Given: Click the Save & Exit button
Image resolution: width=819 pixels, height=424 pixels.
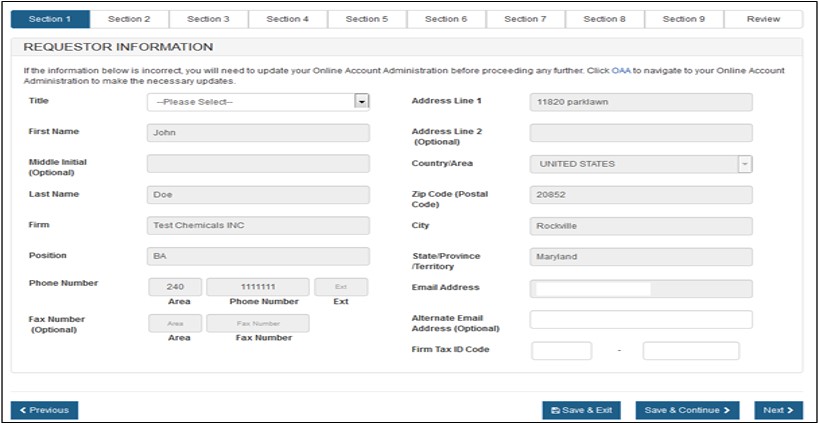Looking at the screenshot, I should coord(581,410).
